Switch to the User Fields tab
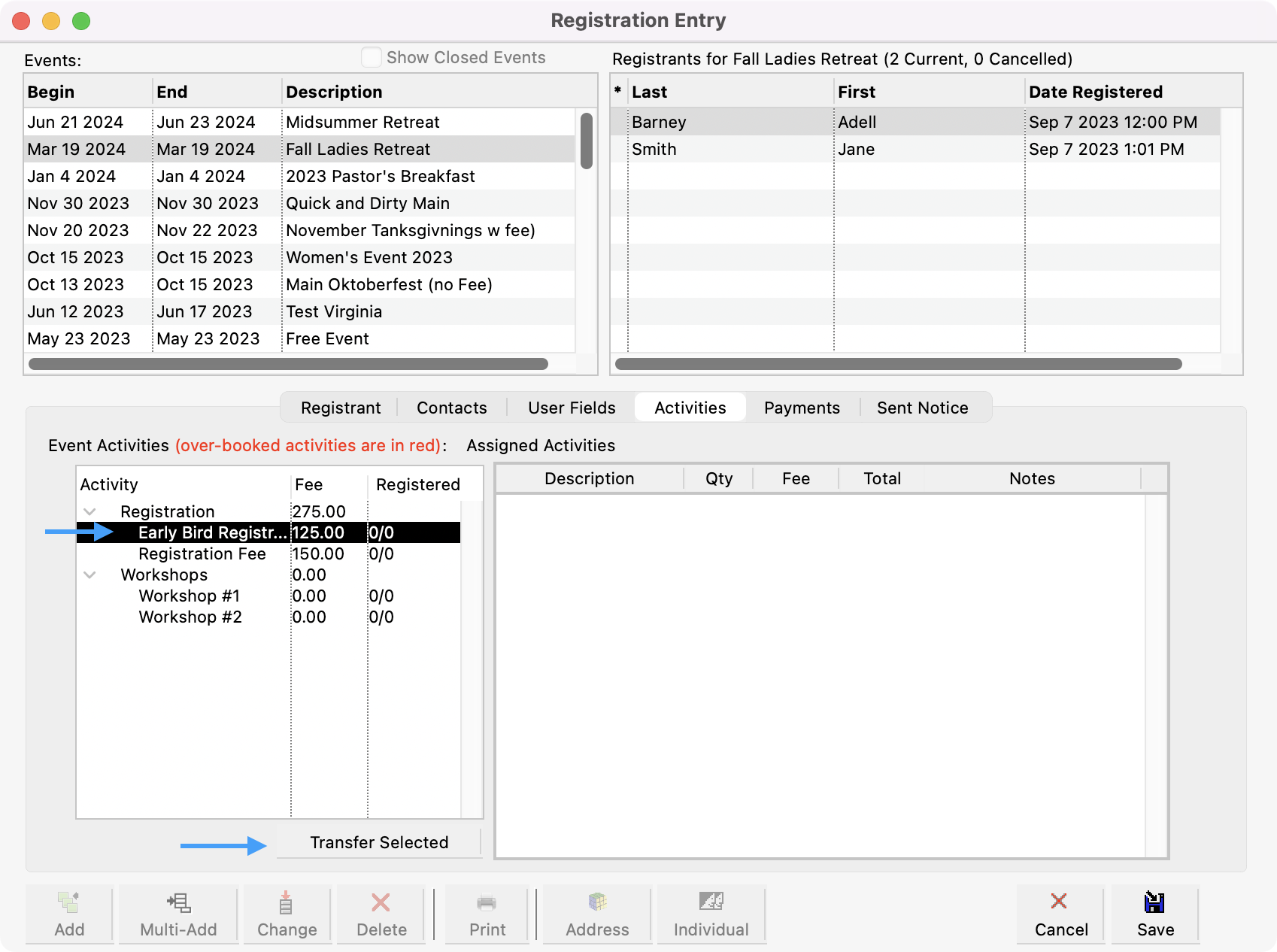 click(x=572, y=408)
